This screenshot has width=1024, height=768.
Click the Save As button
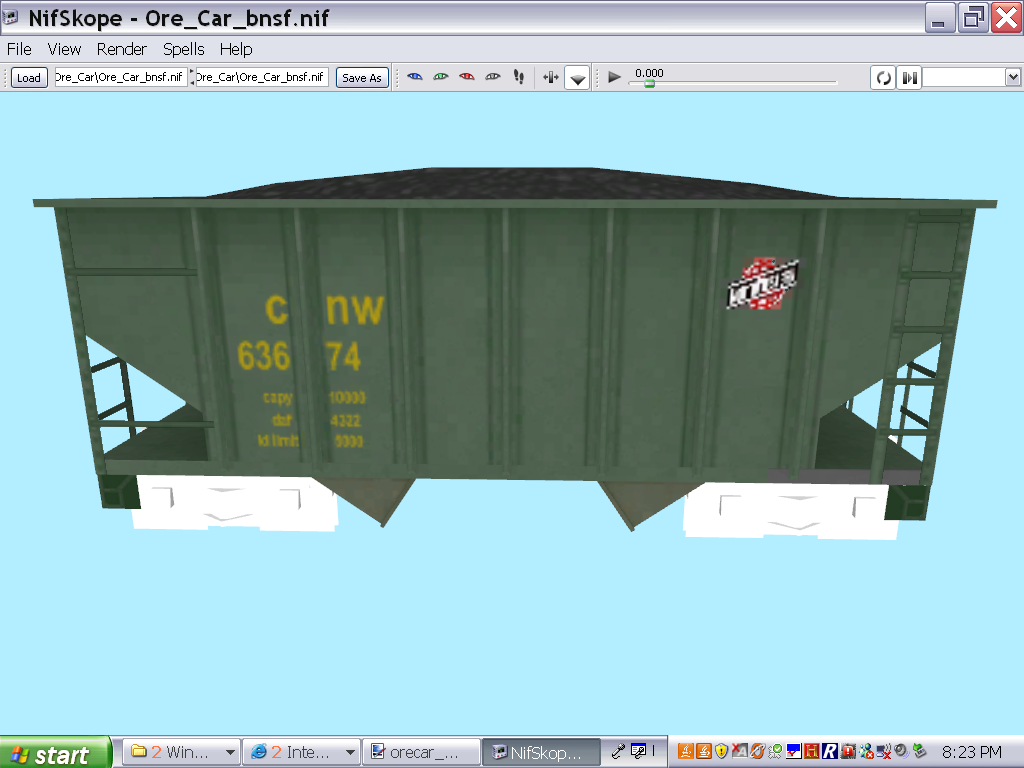[x=362, y=78]
